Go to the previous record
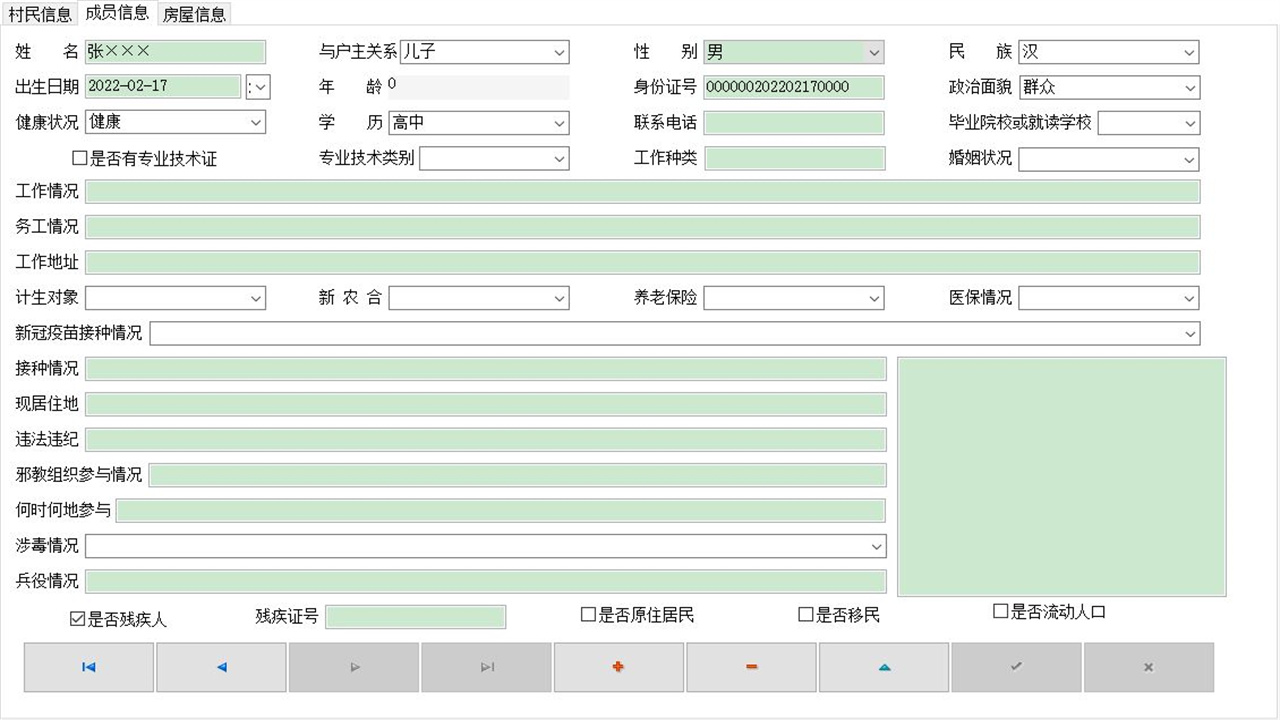 [221, 667]
